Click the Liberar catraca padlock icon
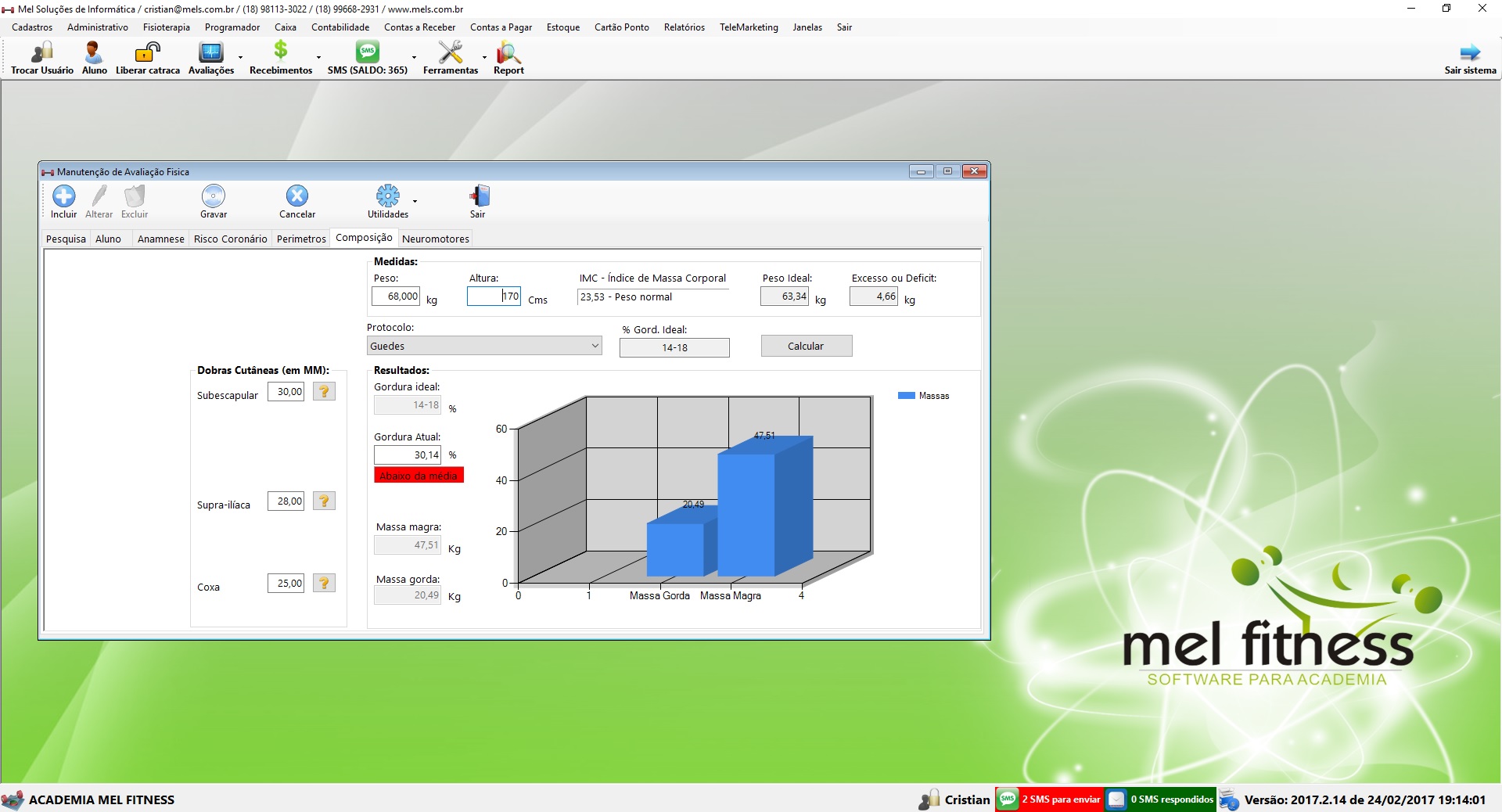 coord(147,52)
